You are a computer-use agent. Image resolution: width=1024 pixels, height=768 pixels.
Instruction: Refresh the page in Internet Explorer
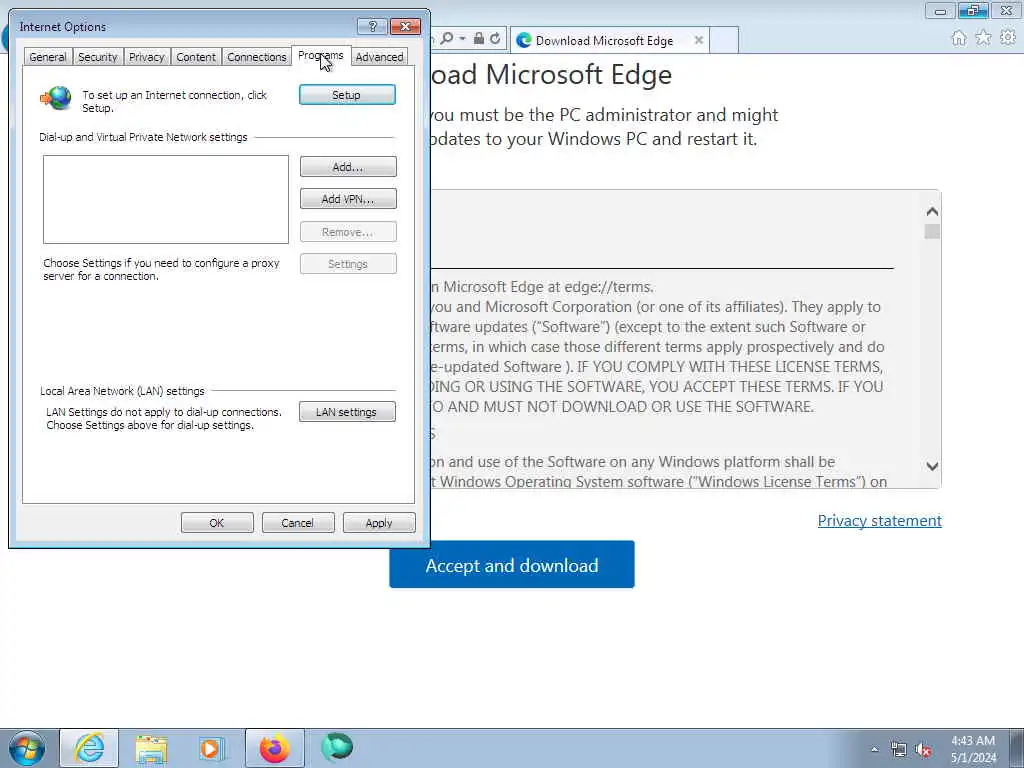pos(495,39)
